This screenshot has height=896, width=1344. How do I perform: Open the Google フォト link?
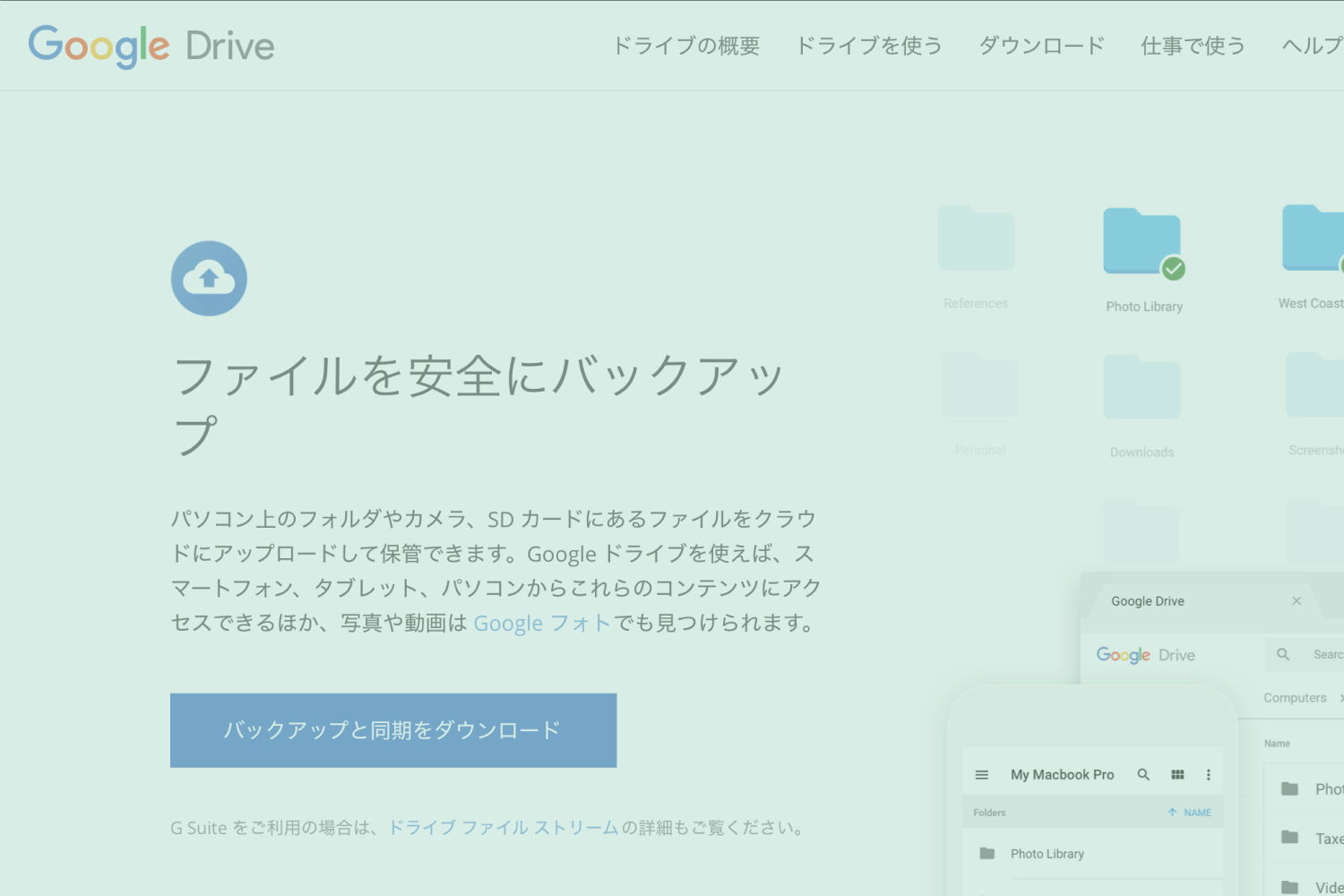pyautogui.click(x=541, y=623)
